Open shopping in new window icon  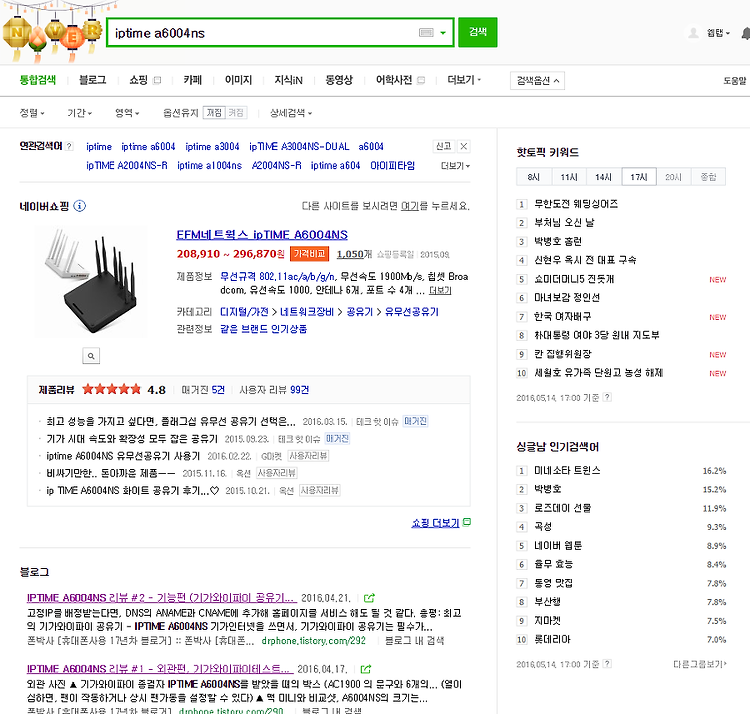157,80
